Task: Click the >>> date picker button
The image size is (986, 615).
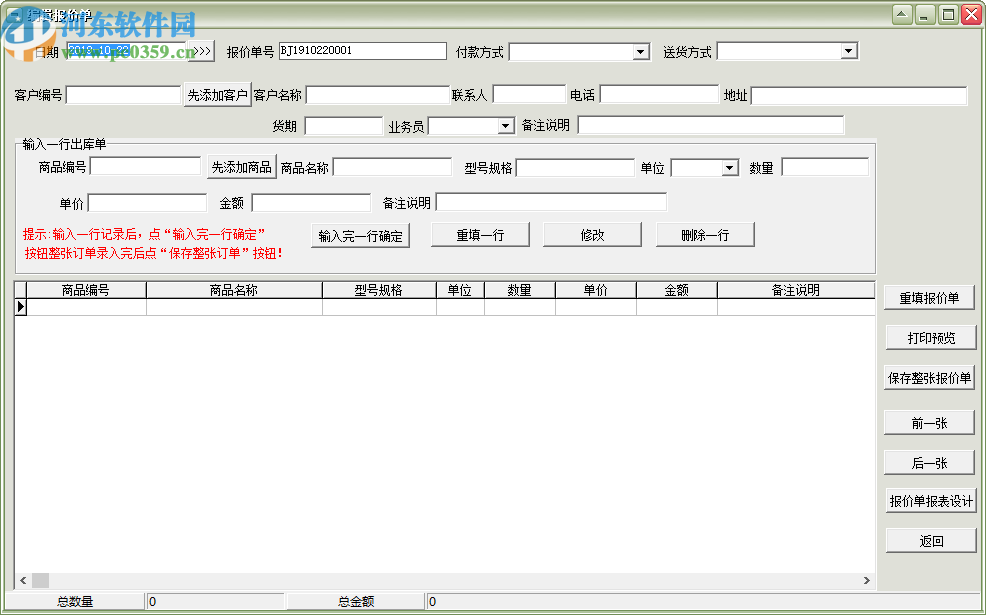Action: tap(202, 51)
